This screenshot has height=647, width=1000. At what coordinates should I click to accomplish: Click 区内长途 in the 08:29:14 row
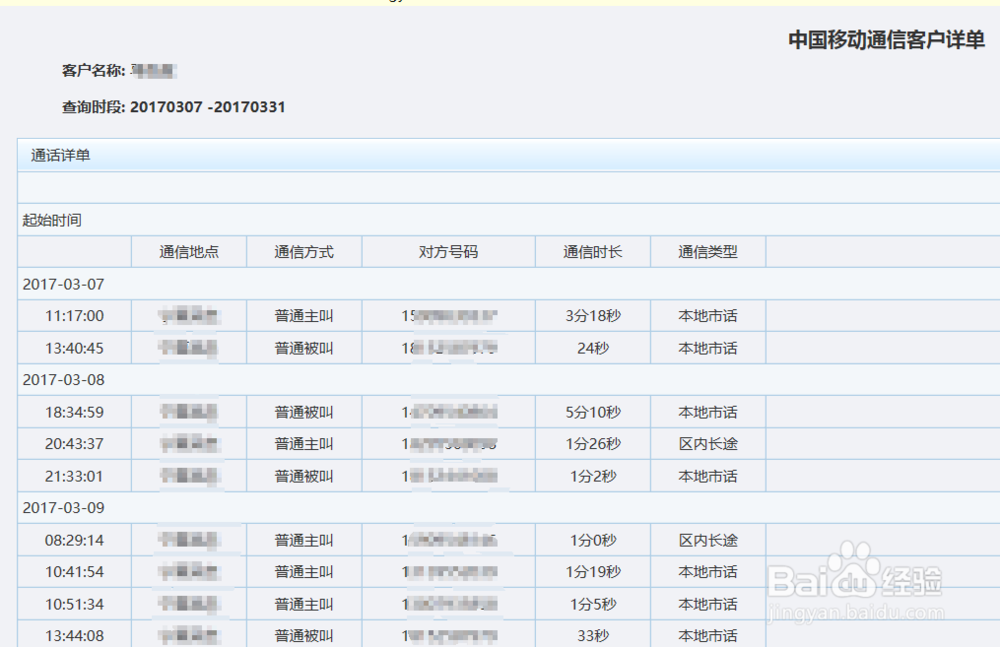click(x=708, y=540)
